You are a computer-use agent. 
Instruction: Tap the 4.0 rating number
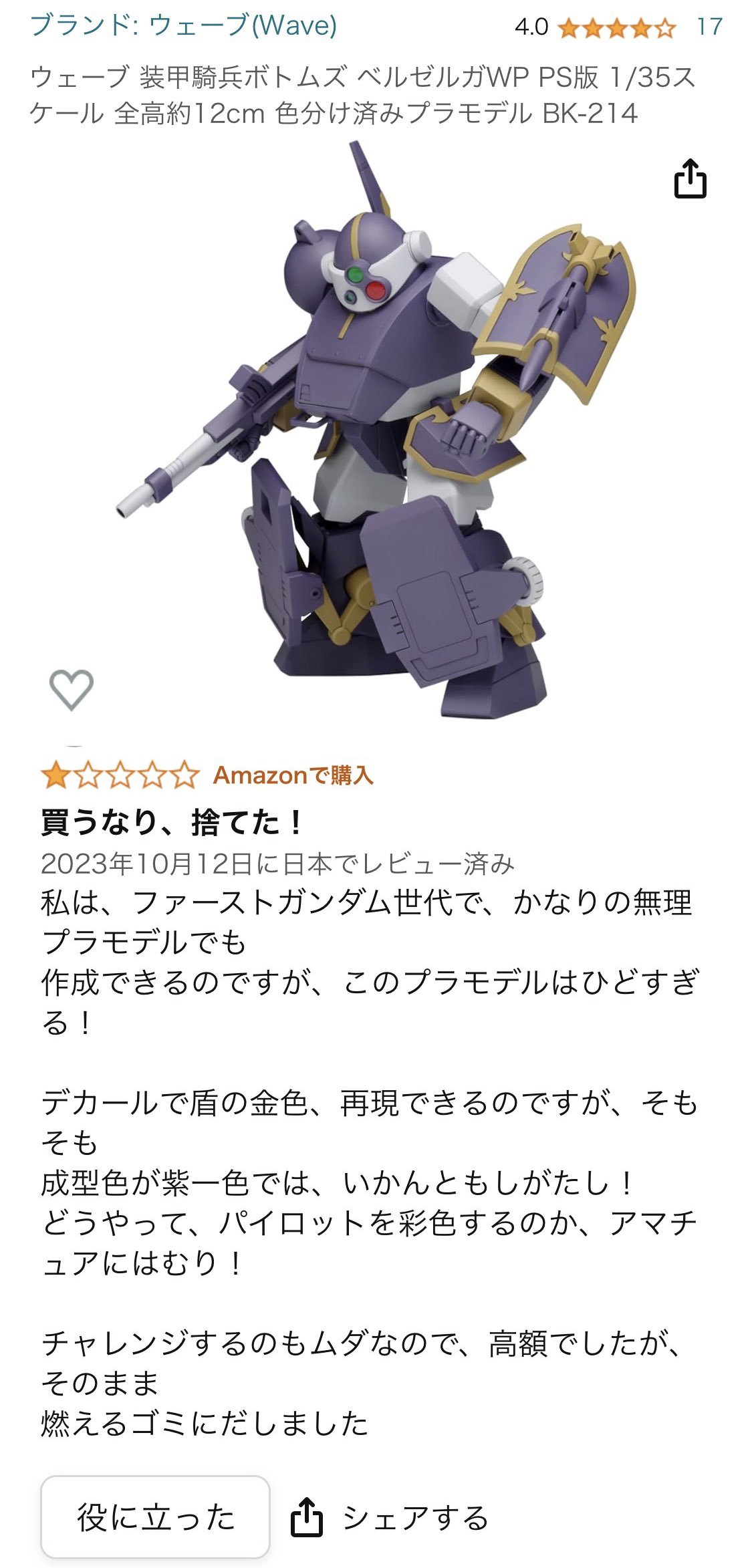click(531, 27)
